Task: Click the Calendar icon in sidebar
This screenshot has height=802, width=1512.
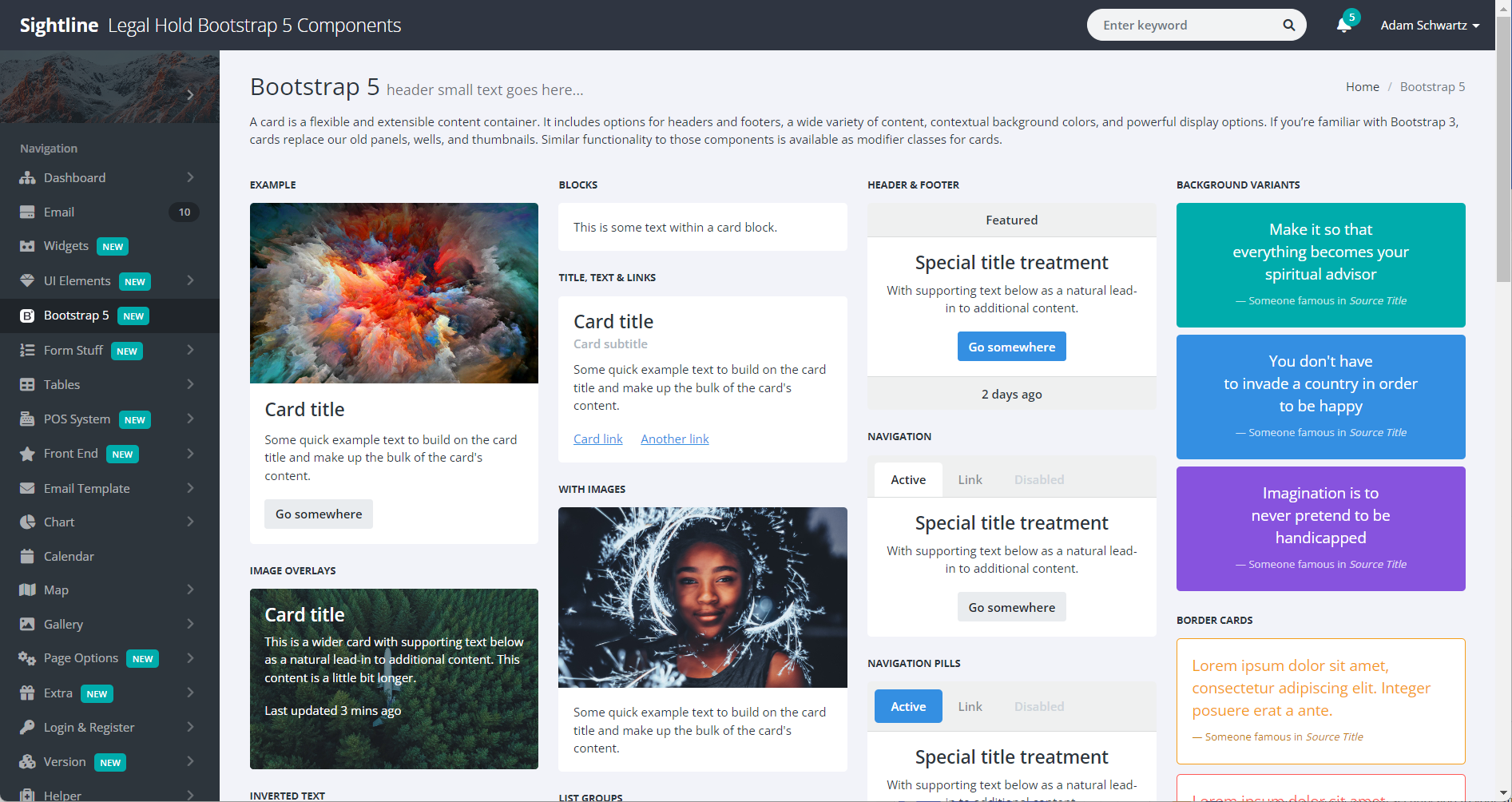Action: (x=27, y=557)
